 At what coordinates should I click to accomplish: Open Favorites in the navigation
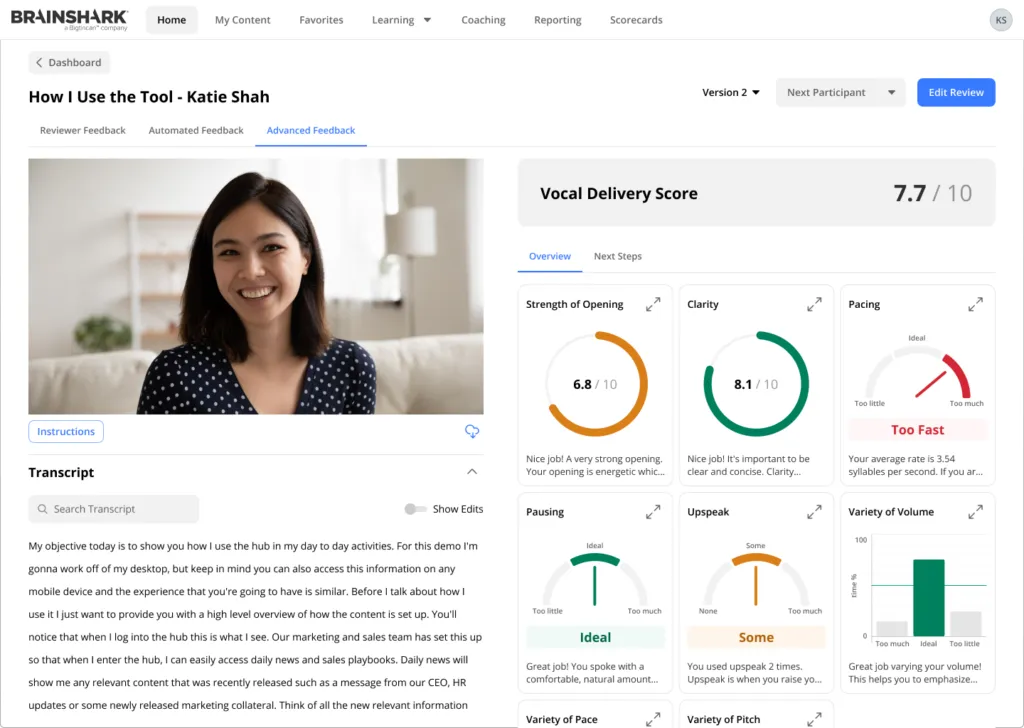click(321, 20)
